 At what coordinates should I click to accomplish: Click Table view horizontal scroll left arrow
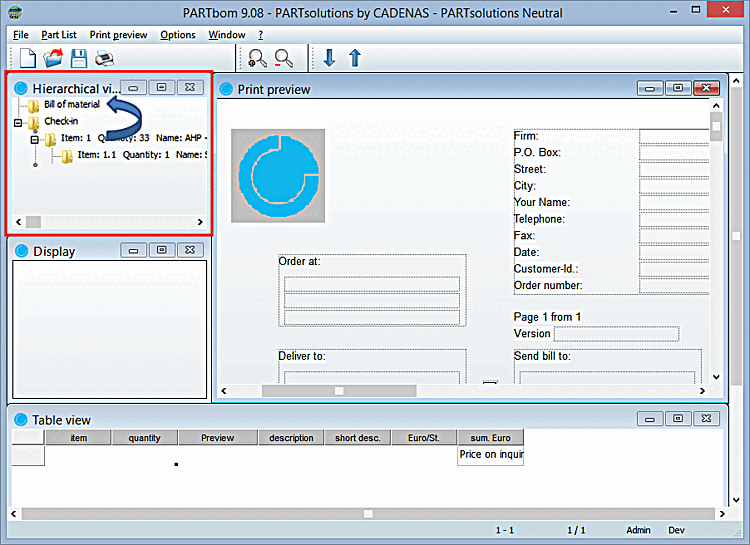[14, 514]
